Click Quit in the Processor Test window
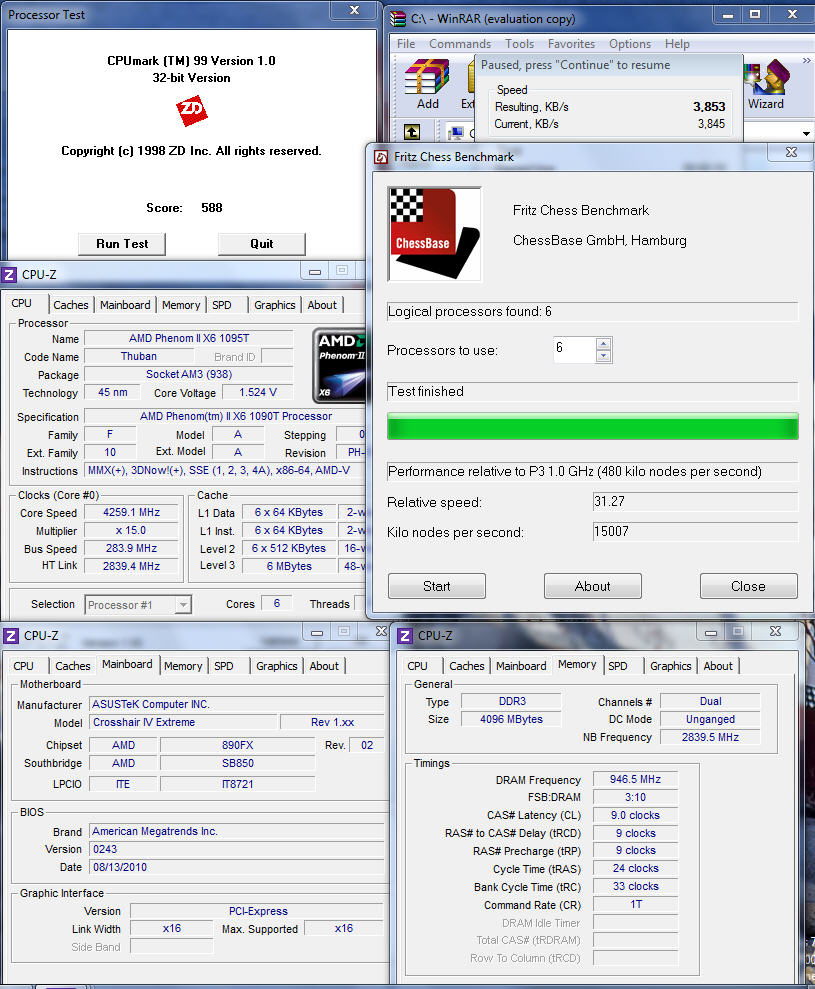This screenshot has height=989, width=815. 261,244
